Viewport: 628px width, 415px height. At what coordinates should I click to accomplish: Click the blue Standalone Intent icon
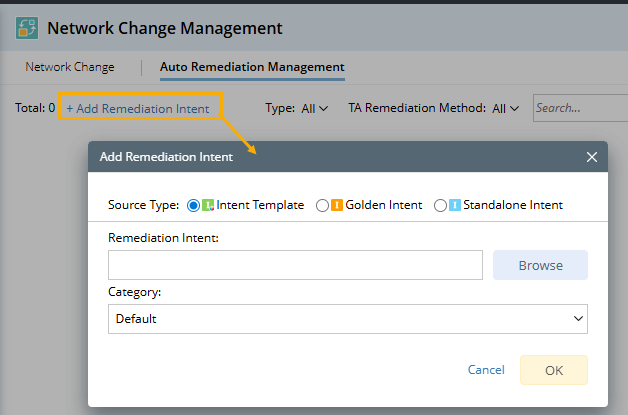pos(455,205)
